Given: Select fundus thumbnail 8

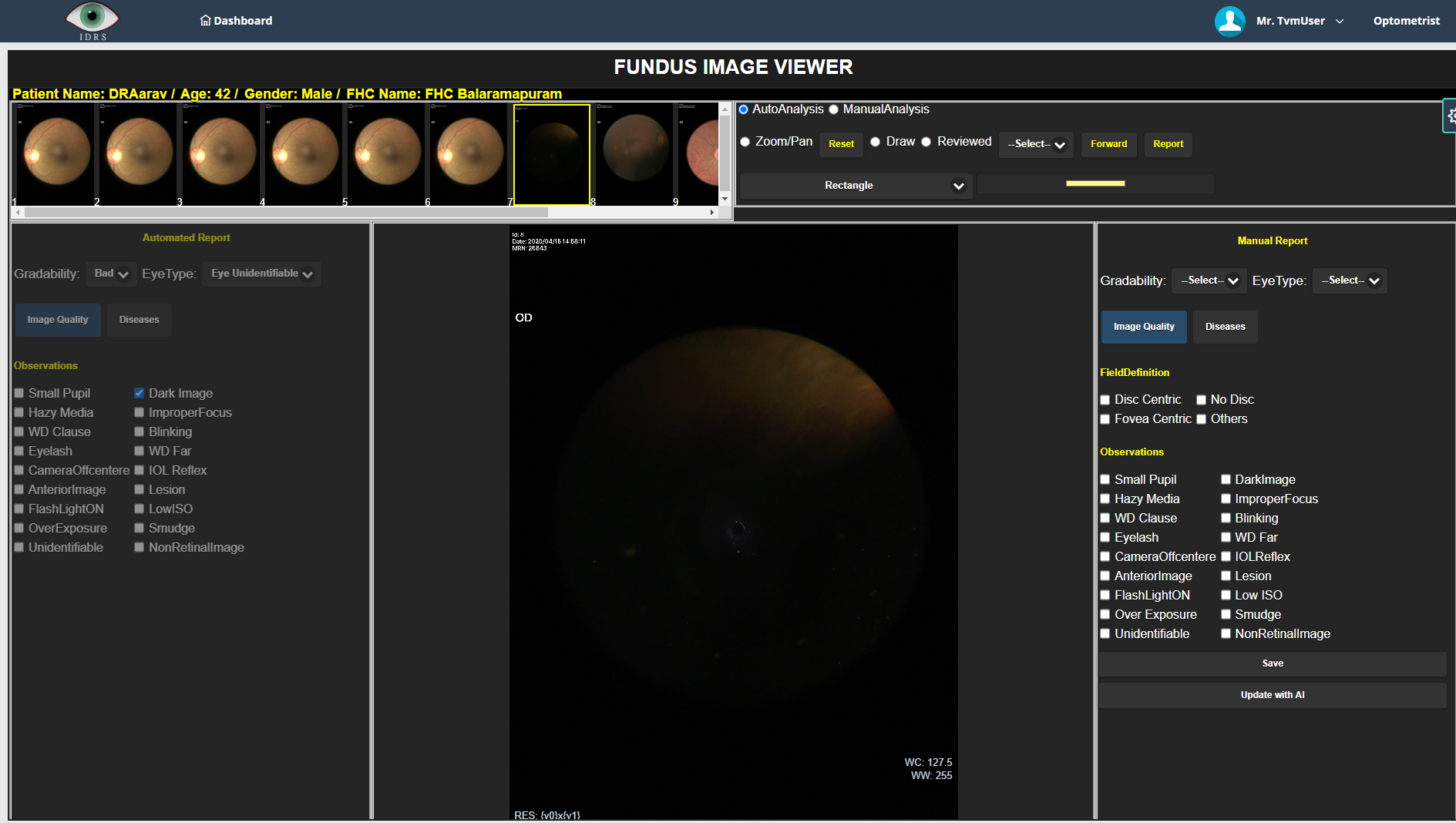Looking at the screenshot, I should [634, 154].
